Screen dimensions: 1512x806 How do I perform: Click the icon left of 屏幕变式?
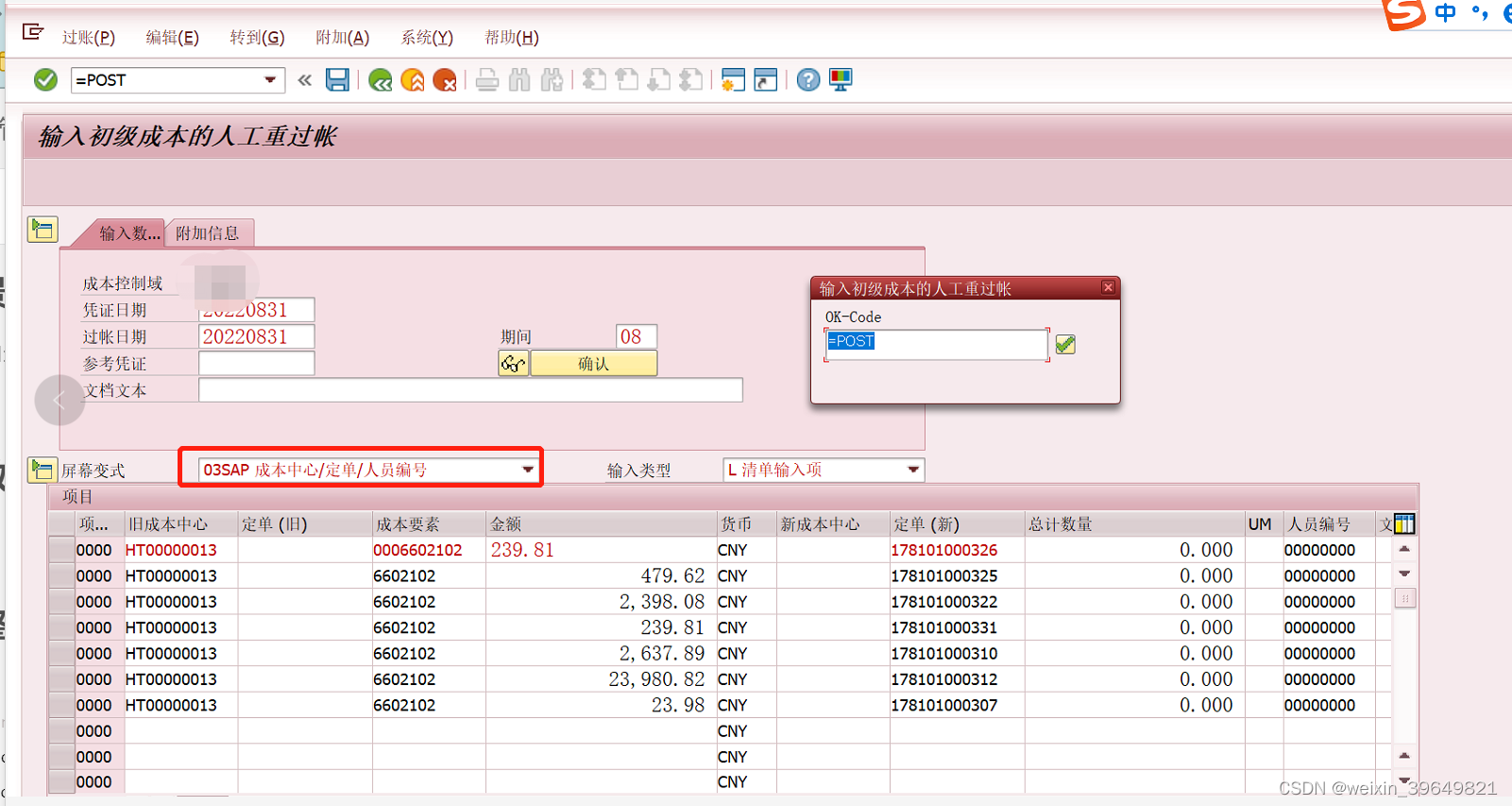coord(42,470)
